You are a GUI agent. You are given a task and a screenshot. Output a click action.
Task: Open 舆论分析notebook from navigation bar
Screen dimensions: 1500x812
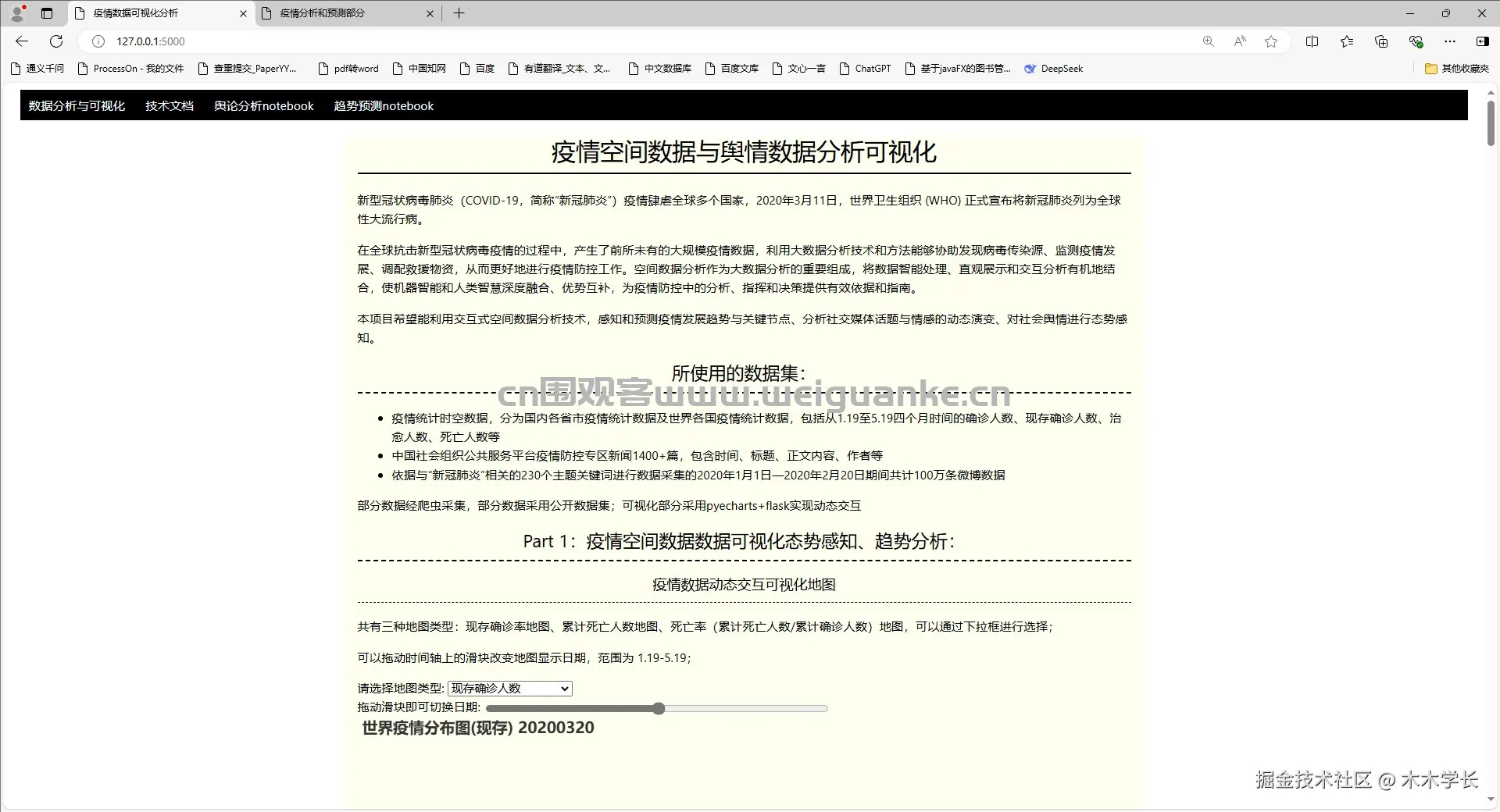264,106
